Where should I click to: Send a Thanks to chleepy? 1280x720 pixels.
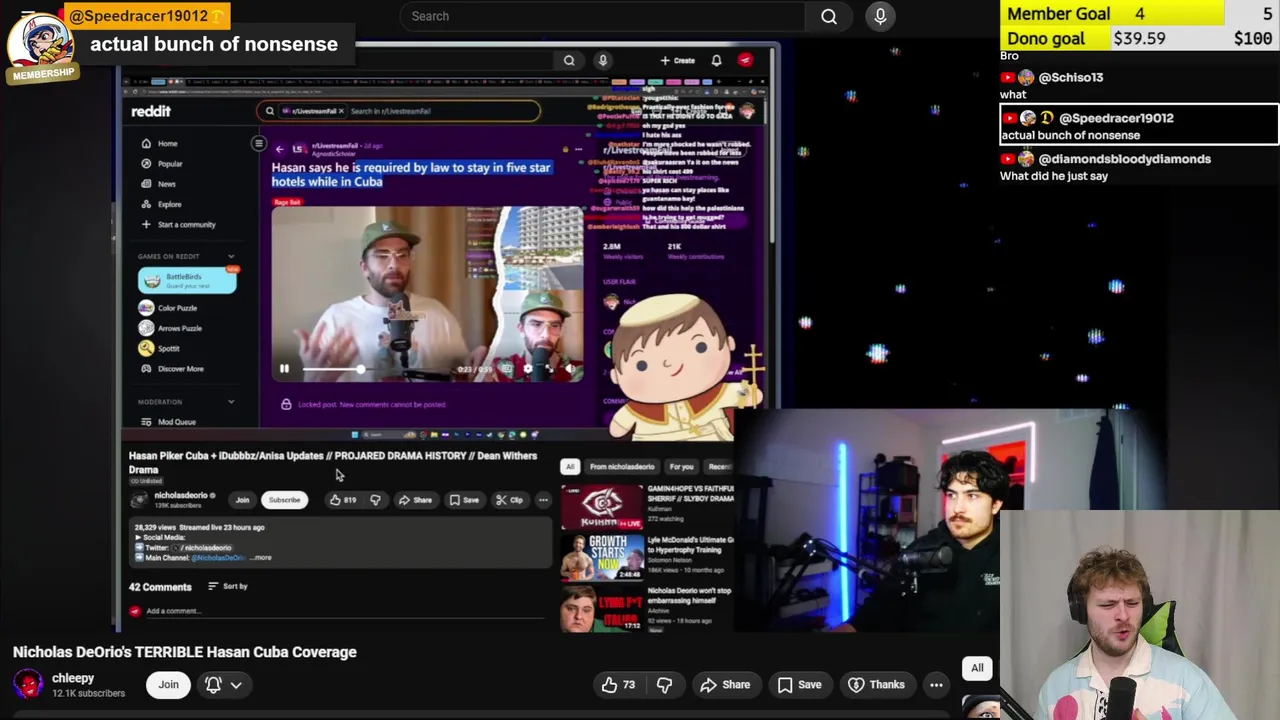[x=876, y=685]
